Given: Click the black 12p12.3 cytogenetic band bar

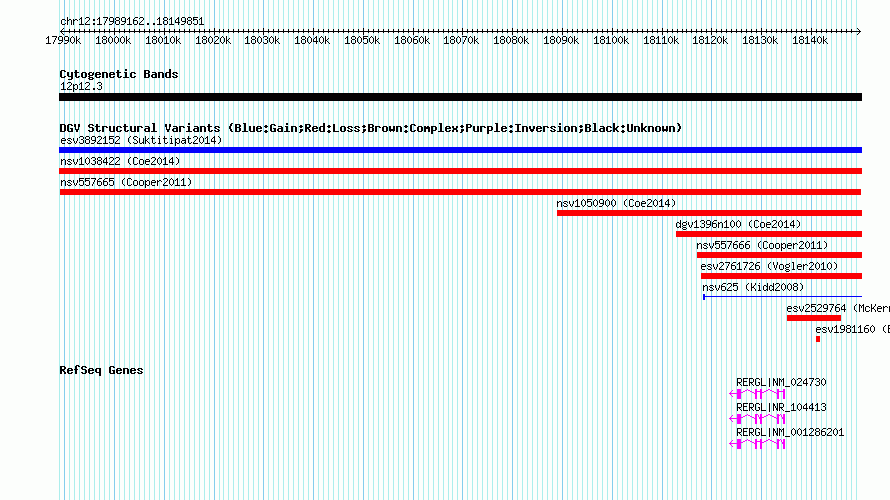Looking at the screenshot, I should [460, 97].
